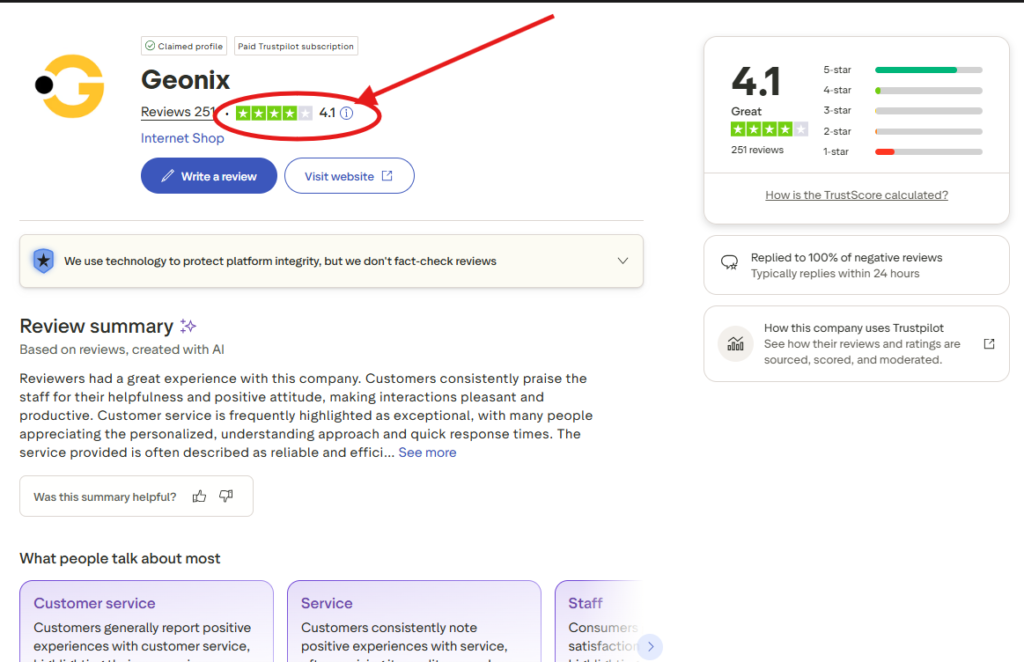The height and width of the screenshot is (662, 1024).
Task: Click the speech bubble icon beside reply stats
Action: point(732,262)
